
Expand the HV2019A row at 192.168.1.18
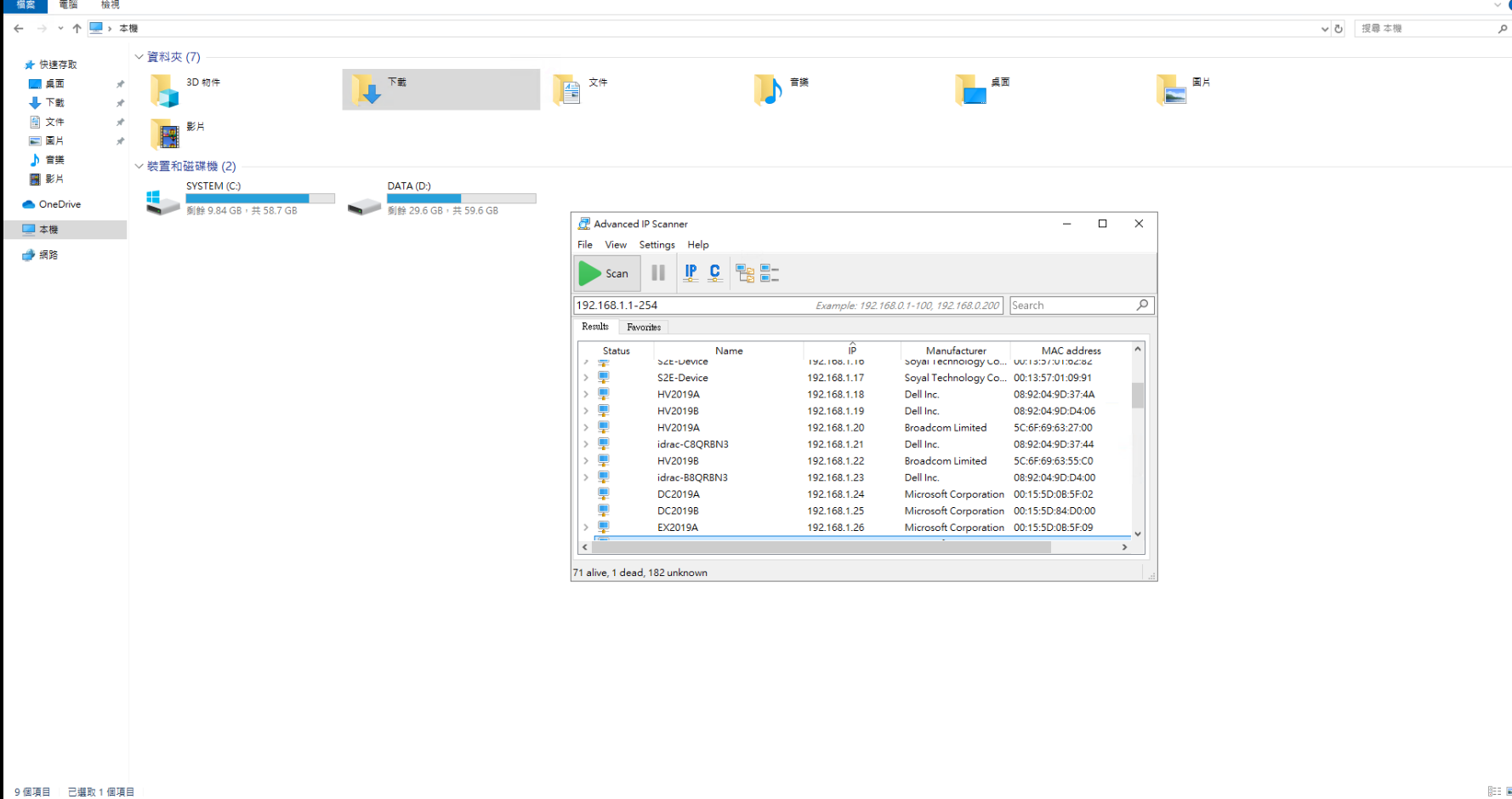click(x=586, y=395)
